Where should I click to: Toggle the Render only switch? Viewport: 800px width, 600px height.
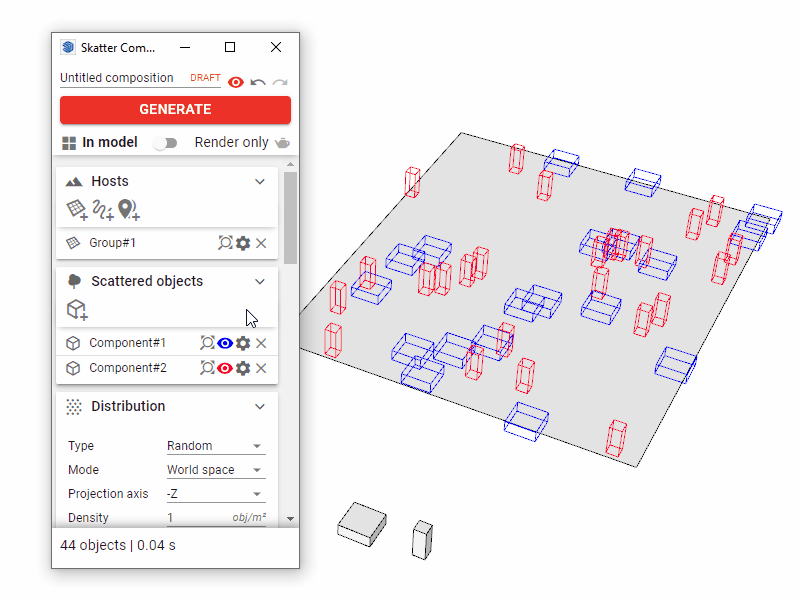click(165, 143)
